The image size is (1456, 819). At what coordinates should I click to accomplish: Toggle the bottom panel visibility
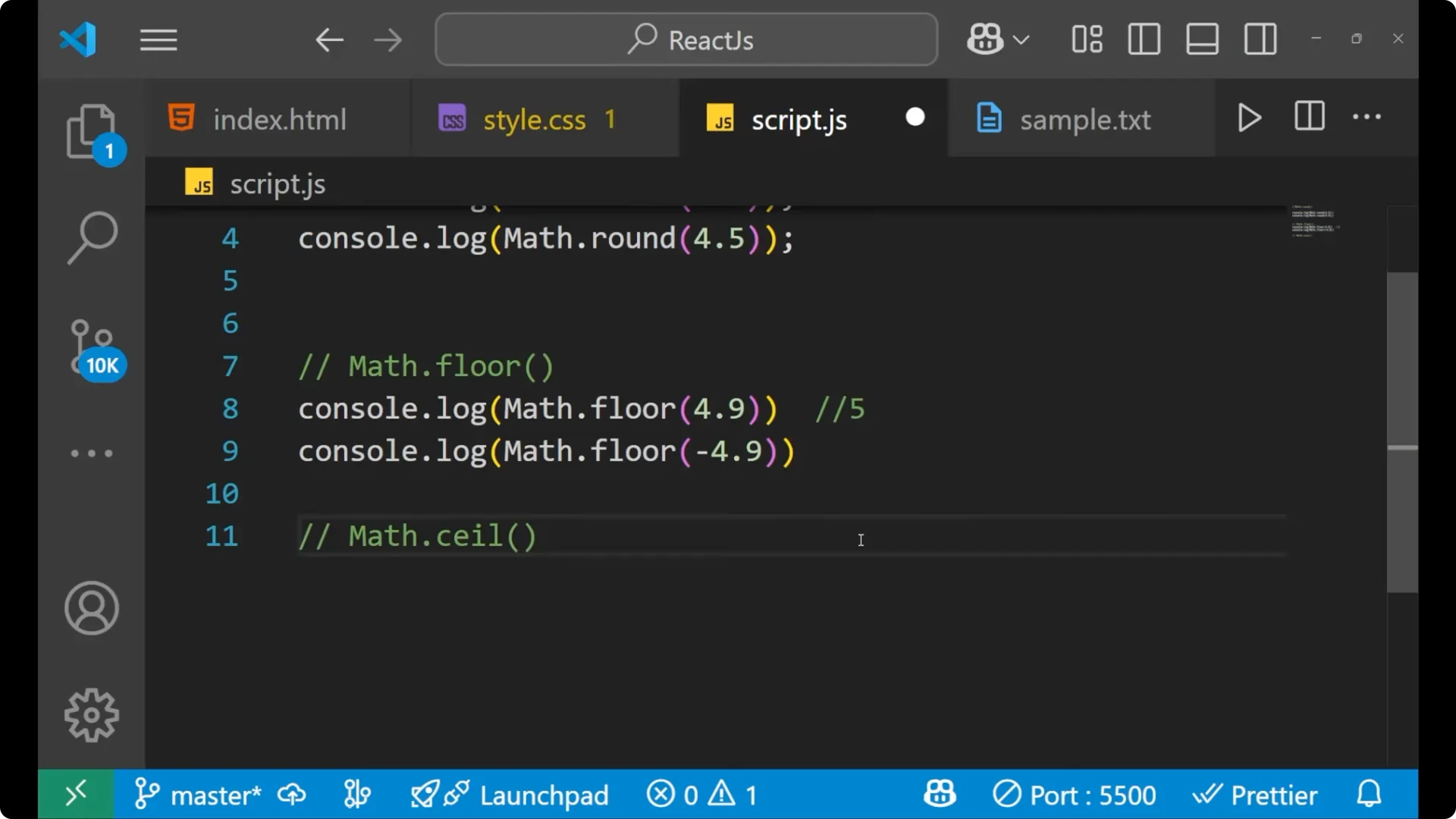coord(1202,39)
